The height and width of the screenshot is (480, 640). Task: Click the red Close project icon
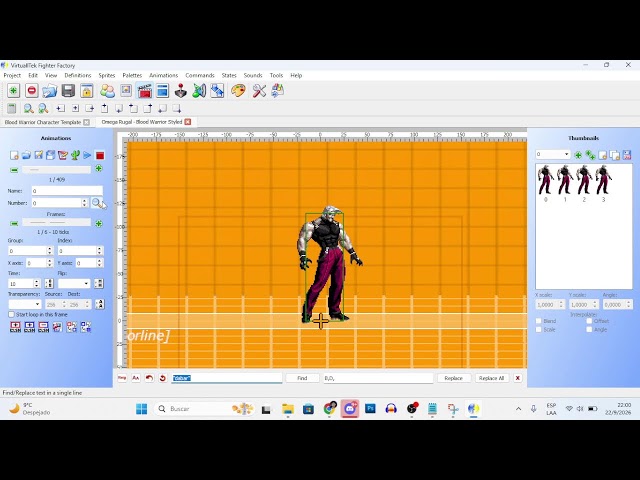coord(31,91)
